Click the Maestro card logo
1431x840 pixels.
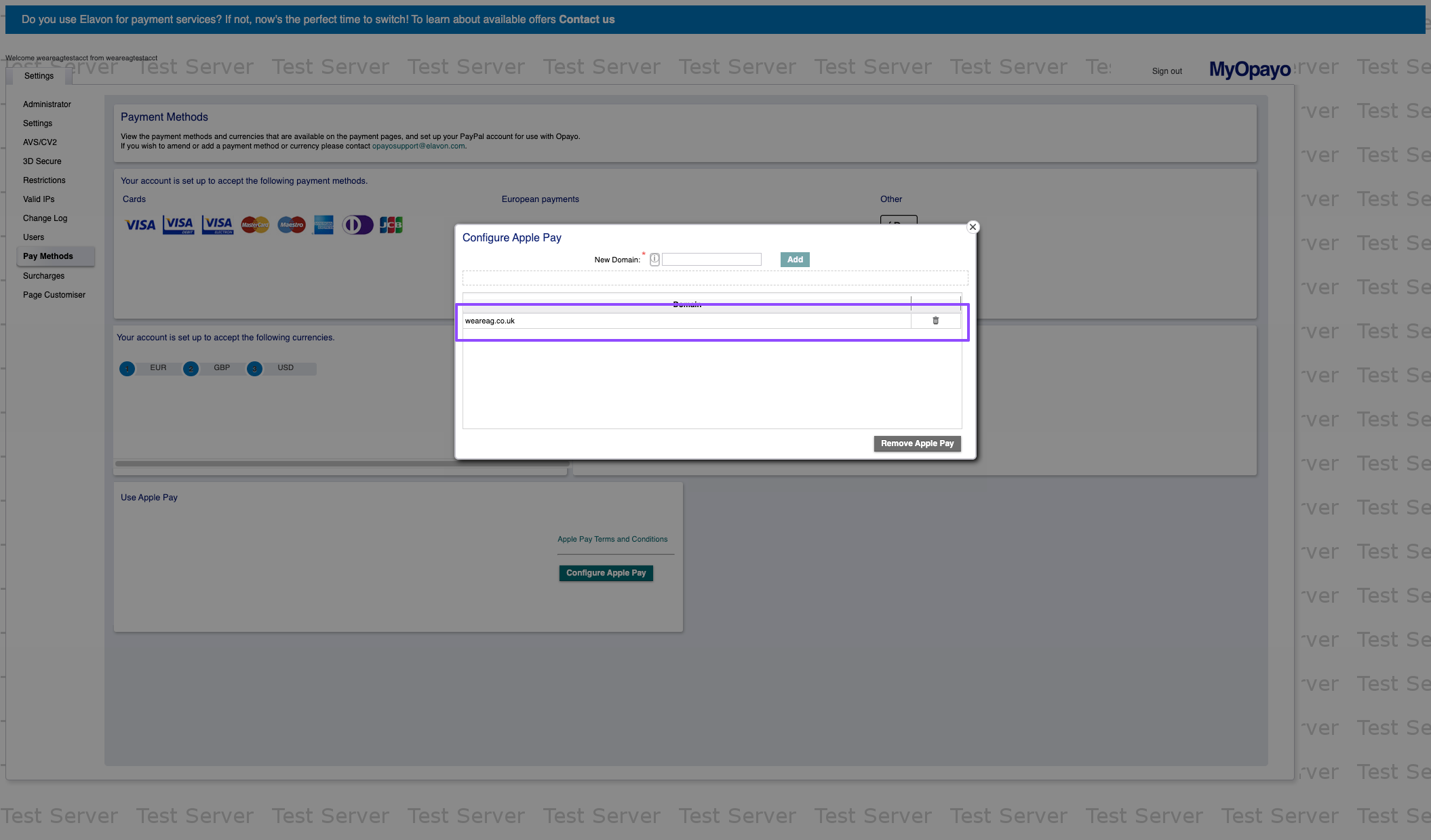(292, 224)
